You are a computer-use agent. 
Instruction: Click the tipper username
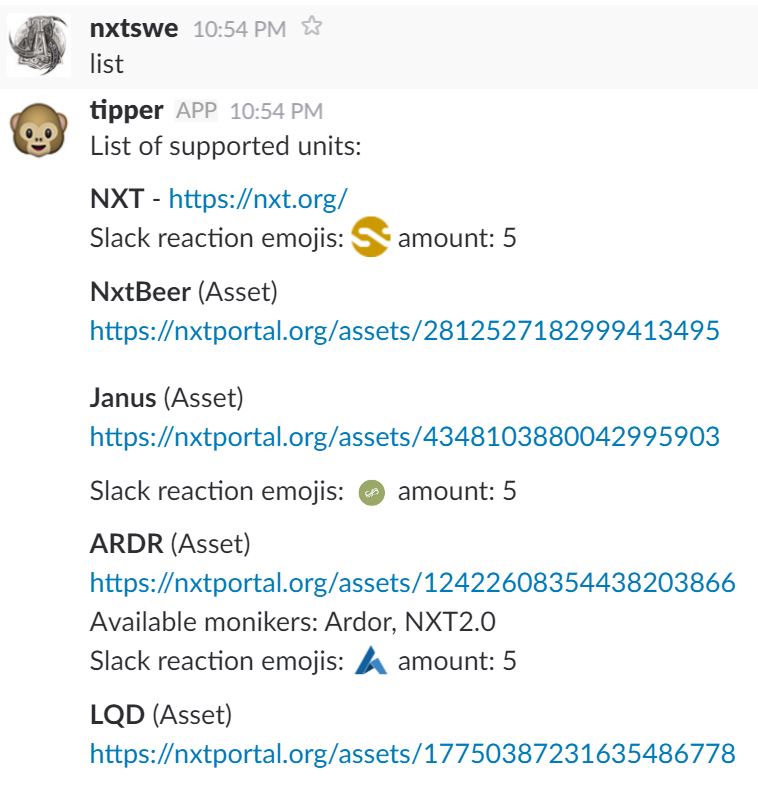(x=126, y=110)
